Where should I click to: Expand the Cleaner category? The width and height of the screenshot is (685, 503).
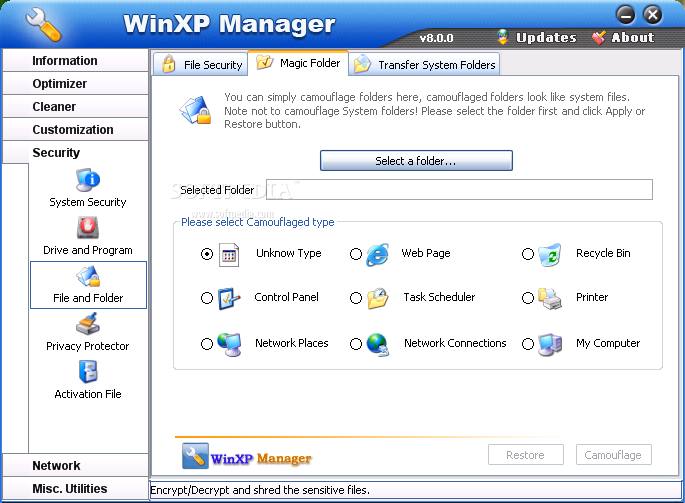(x=75, y=107)
